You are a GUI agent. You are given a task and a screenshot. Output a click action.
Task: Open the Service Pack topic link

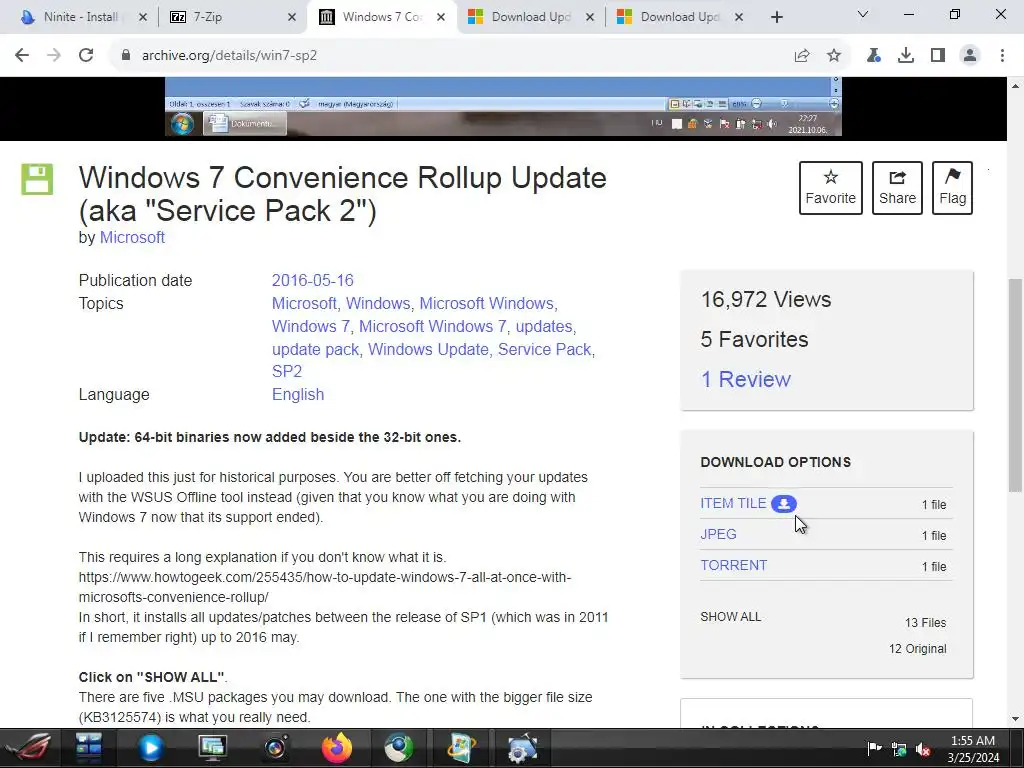click(544, 349)
